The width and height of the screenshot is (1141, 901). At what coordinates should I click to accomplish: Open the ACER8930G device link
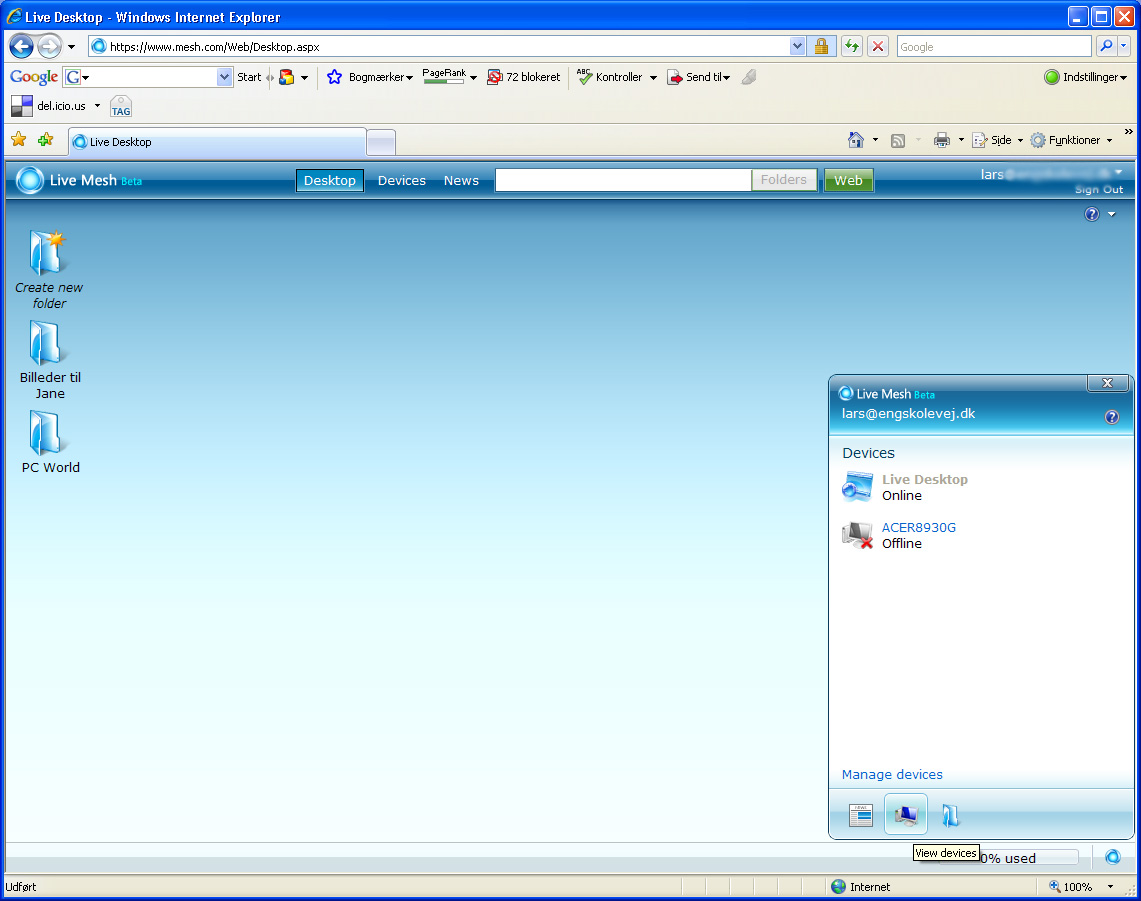[918, 527]
